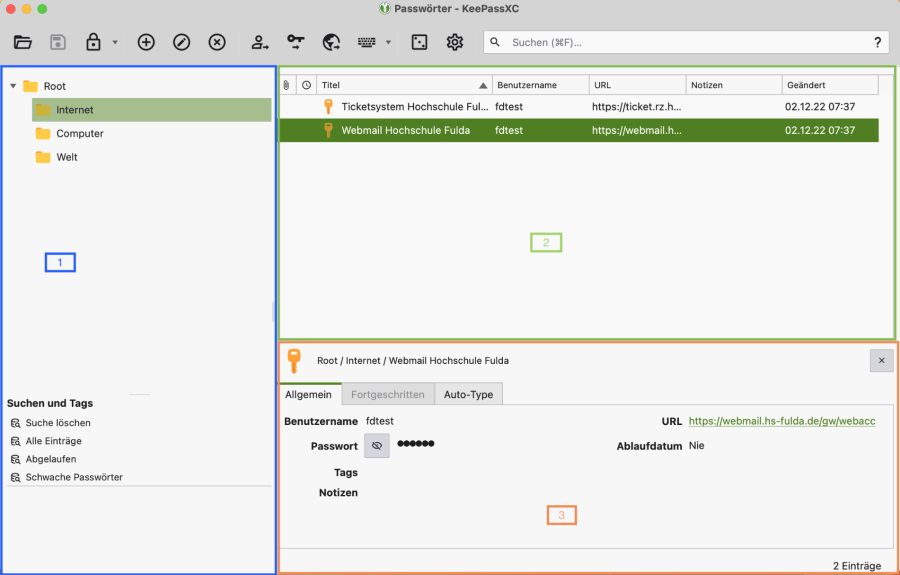900x575 pixels.
Task: Delete the selected entry with the X icon
Action: click(x=217, y=42)
